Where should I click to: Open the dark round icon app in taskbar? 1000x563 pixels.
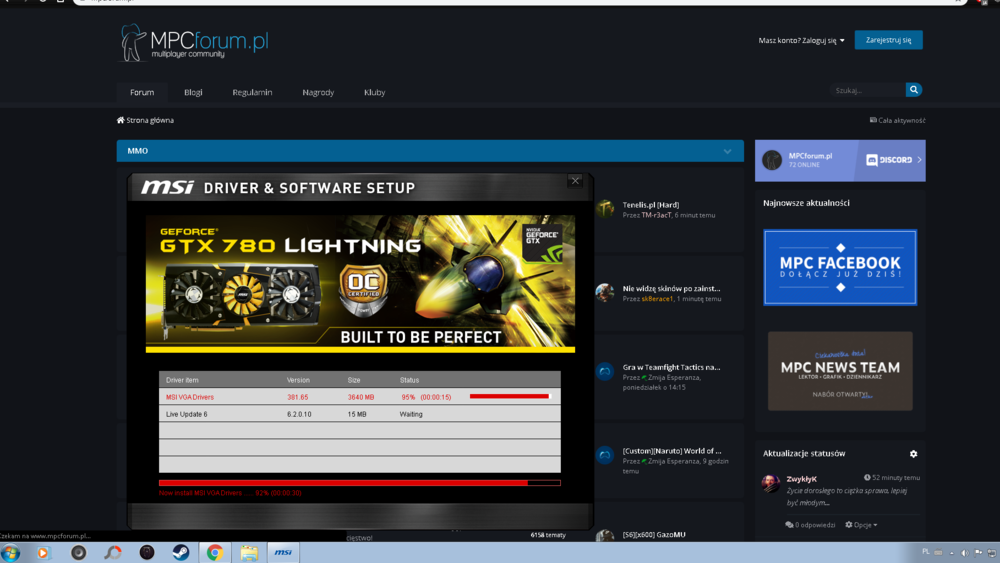point(147,553)
